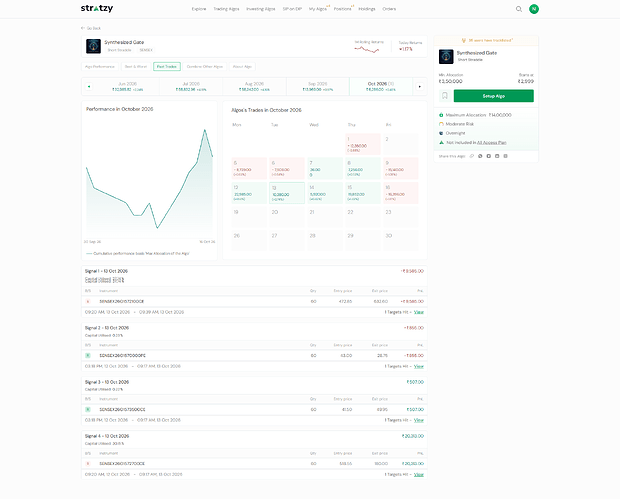This screenshot has height=499, width=620.
Task: Select the Oct 2026 month
Action: (381, 86)
